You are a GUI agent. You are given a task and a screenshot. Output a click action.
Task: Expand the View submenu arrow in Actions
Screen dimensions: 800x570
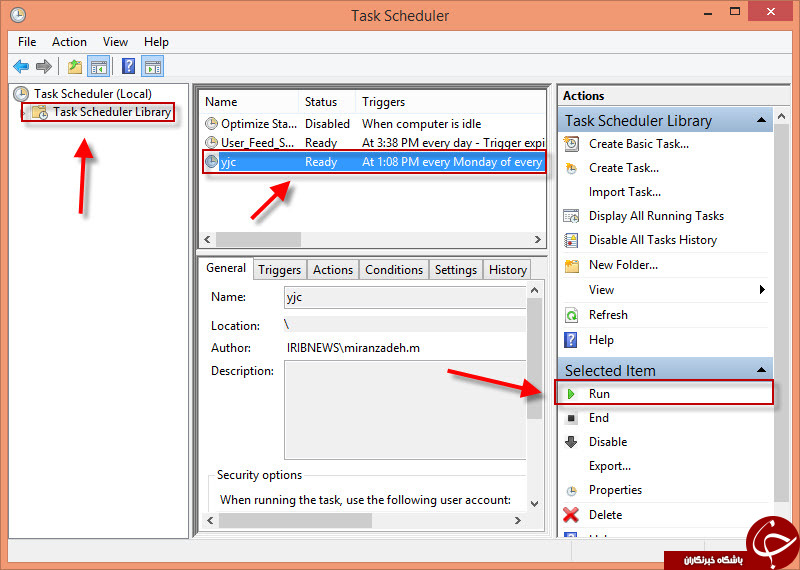pyautogui.click(x=762, y=290)
